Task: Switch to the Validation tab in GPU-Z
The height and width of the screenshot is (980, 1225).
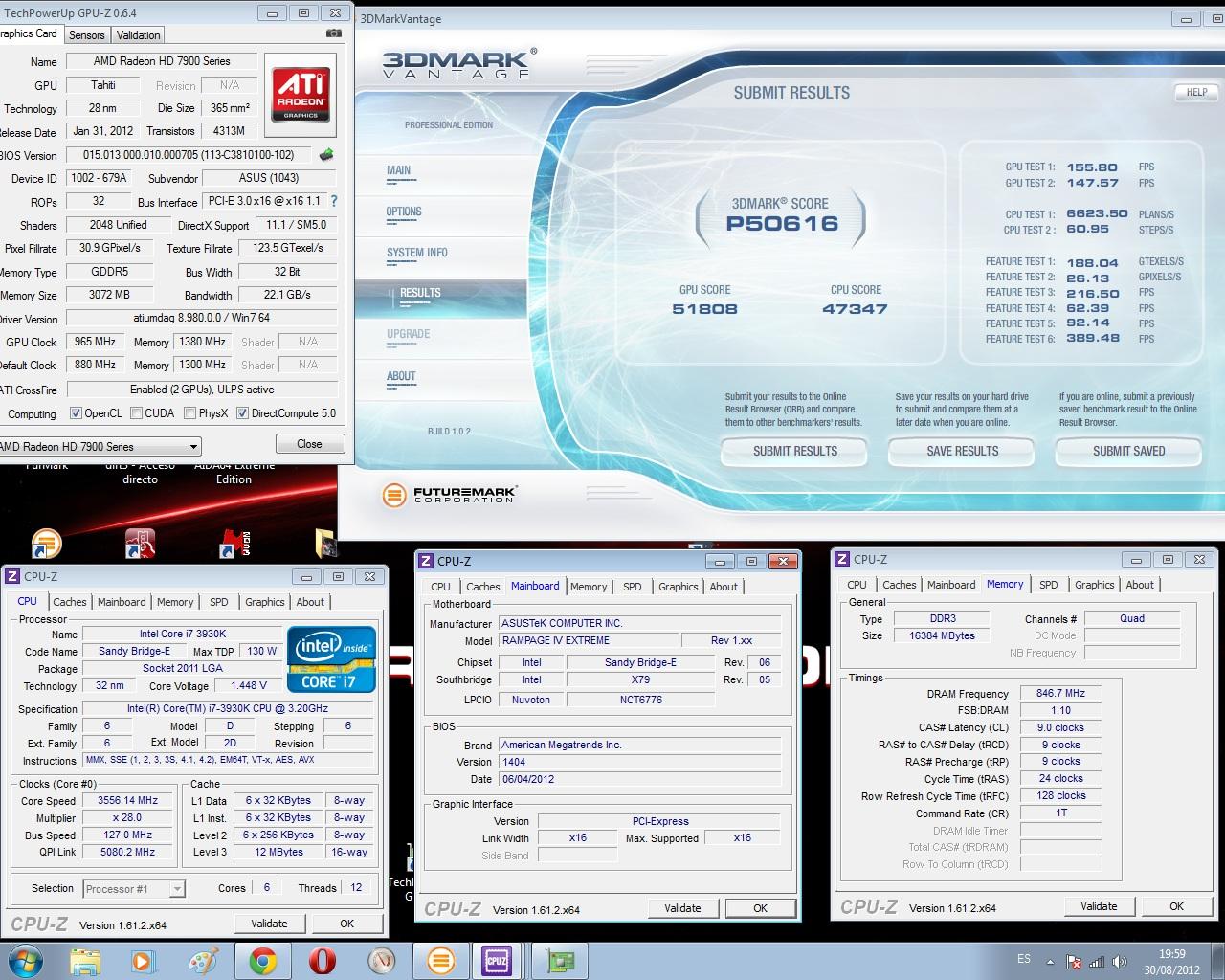Action: point(139,34)
